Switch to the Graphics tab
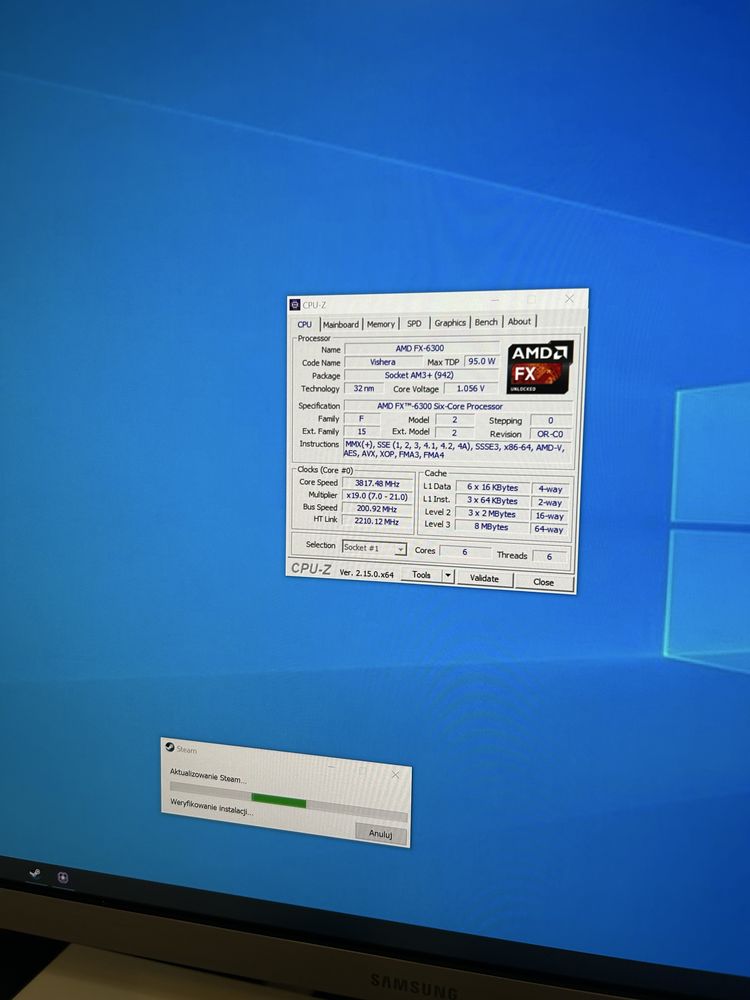750x1000 pixels. tap(450, 323)
